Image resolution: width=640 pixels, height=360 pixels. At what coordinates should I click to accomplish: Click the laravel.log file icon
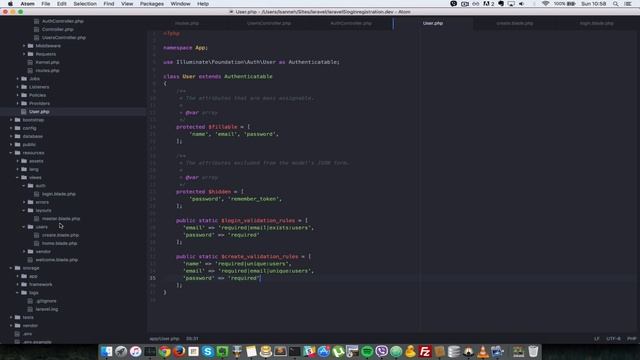30,309
